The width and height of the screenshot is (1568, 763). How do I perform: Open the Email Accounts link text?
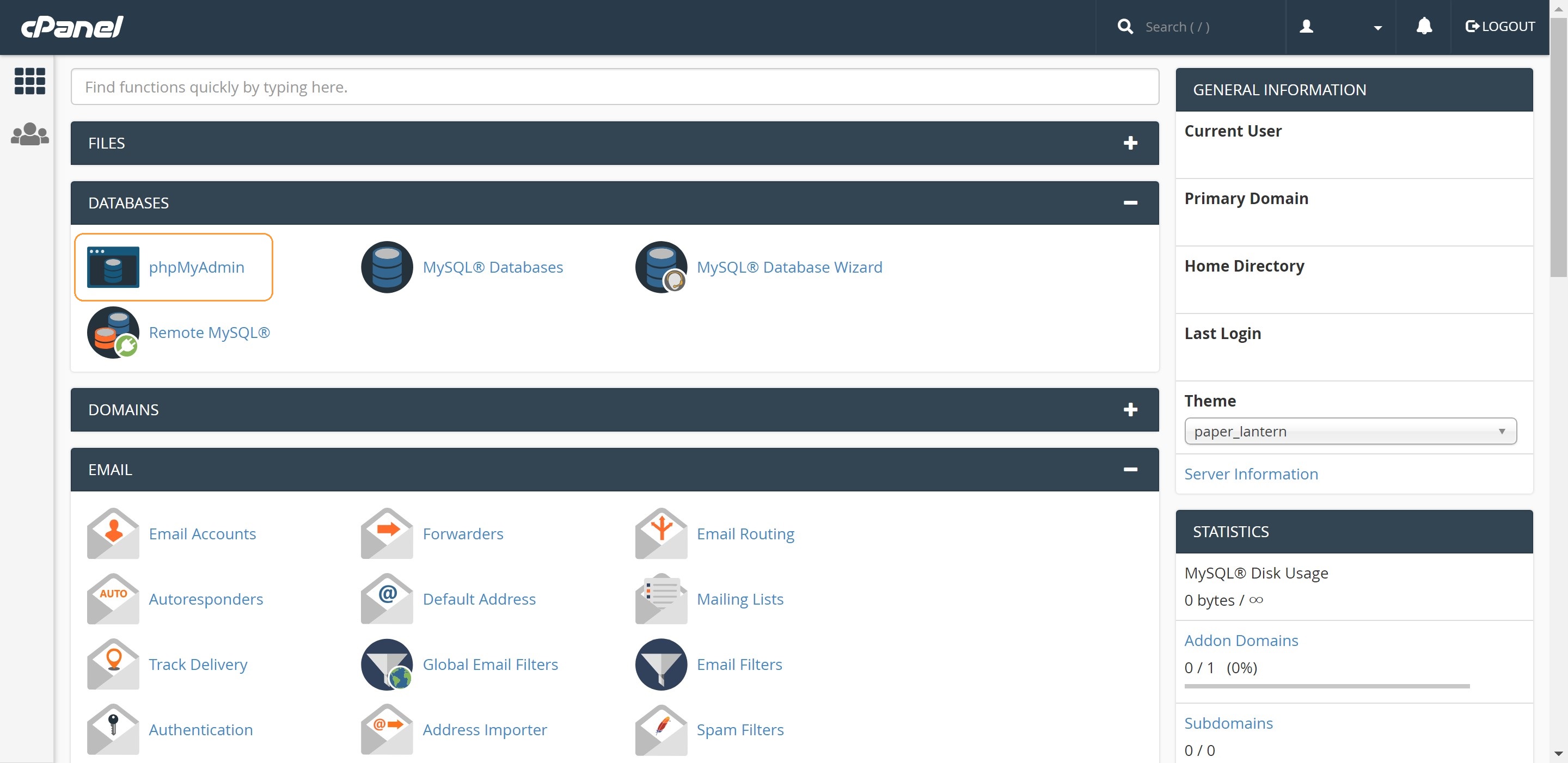point(203,534)
